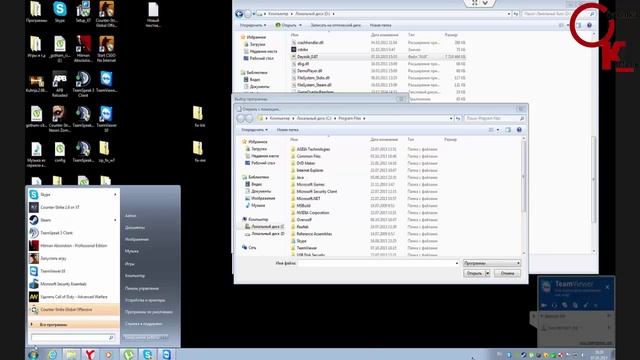Screen dimensions: 640x360
Task: Open Devices and Printers from the Start menu
Action: pyautogui.click(x=145, y=300)
